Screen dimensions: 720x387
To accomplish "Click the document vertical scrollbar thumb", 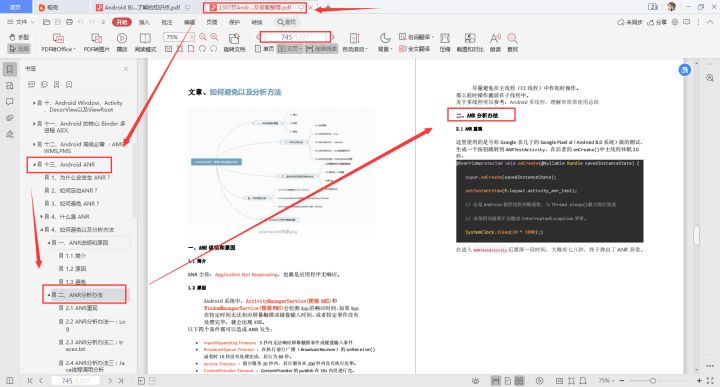I will pyautogui.click(x=697, y=235).
